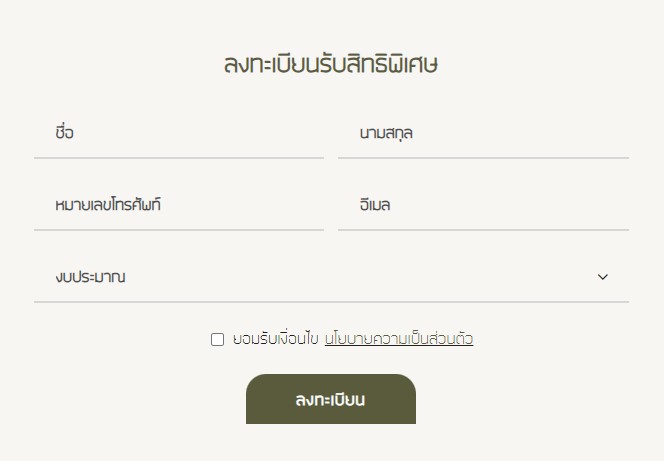Tick the ยอมรับเงื่อนไข checkbox

[217, 339]
